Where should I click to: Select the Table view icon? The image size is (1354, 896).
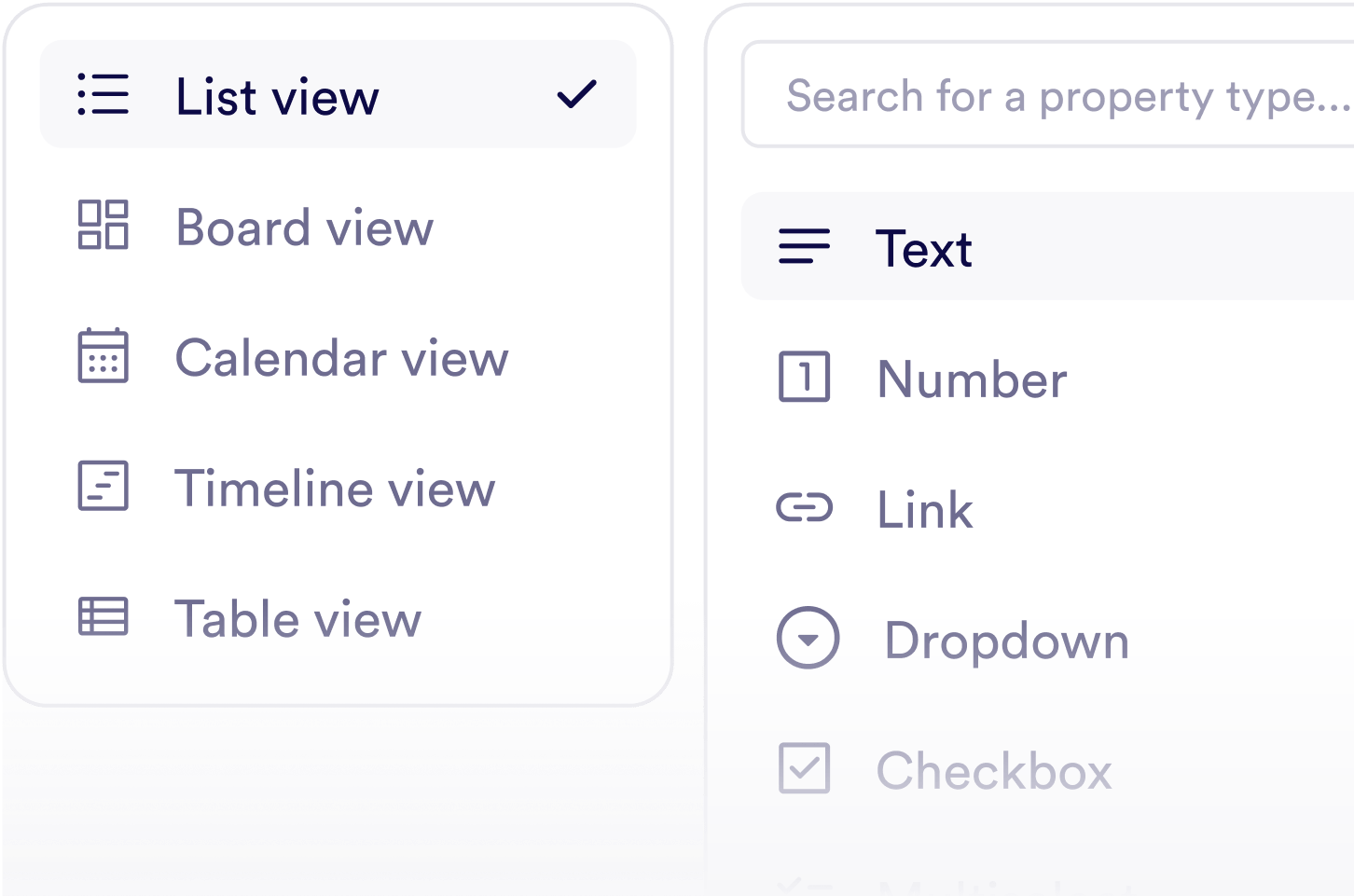(104, 617)
